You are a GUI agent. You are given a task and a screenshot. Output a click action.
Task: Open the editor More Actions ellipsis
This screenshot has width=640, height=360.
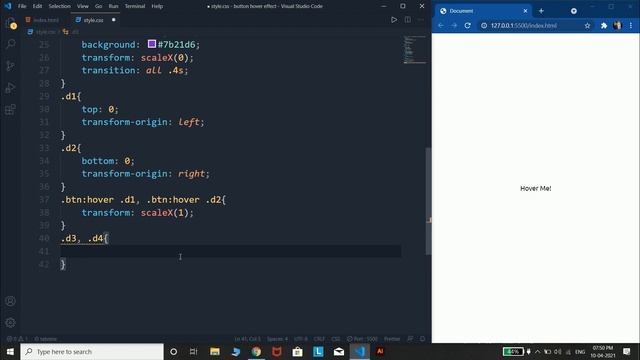click(x=421, y=20)
